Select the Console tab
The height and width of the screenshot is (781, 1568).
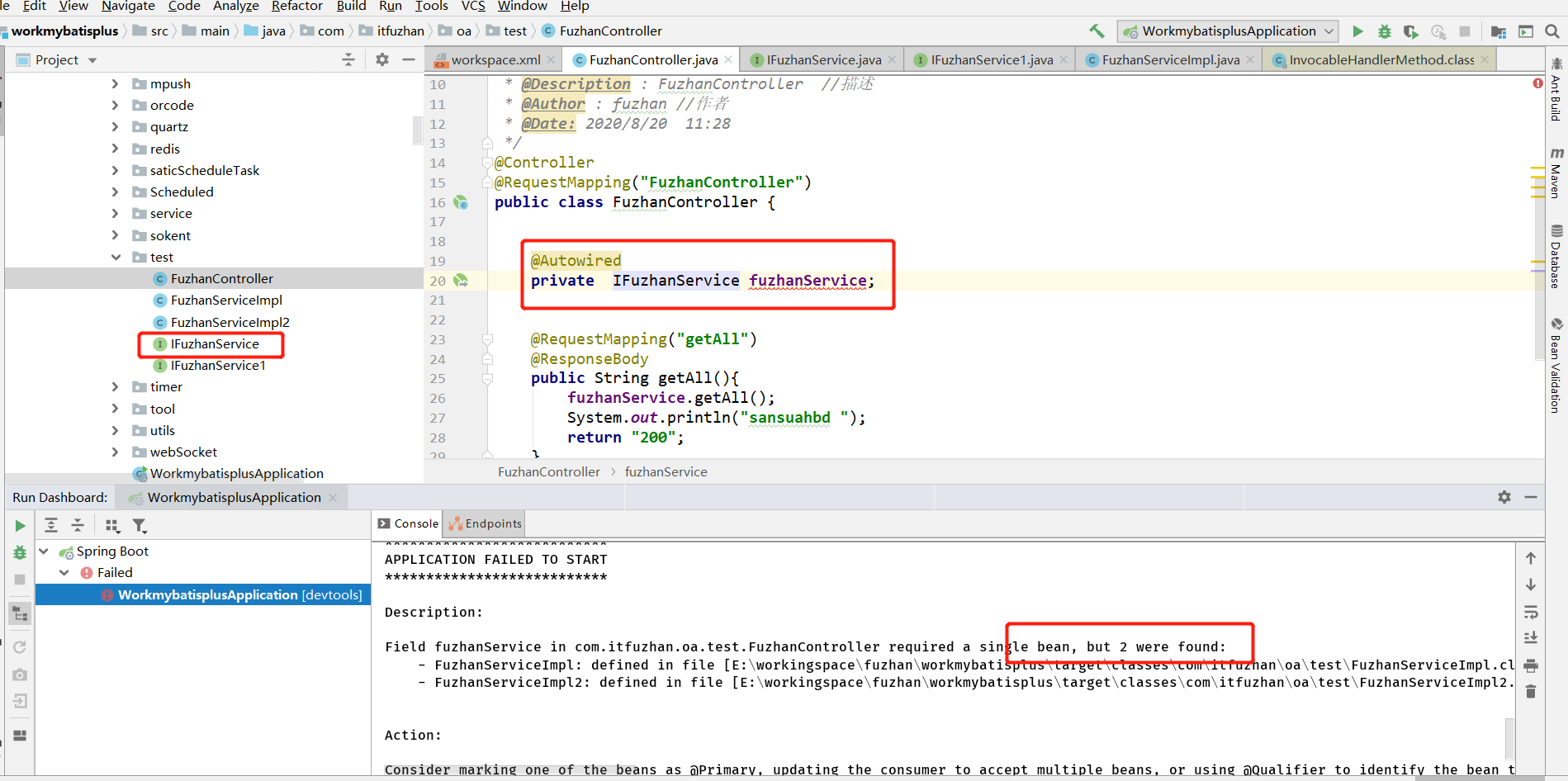[x=409, y=523]
